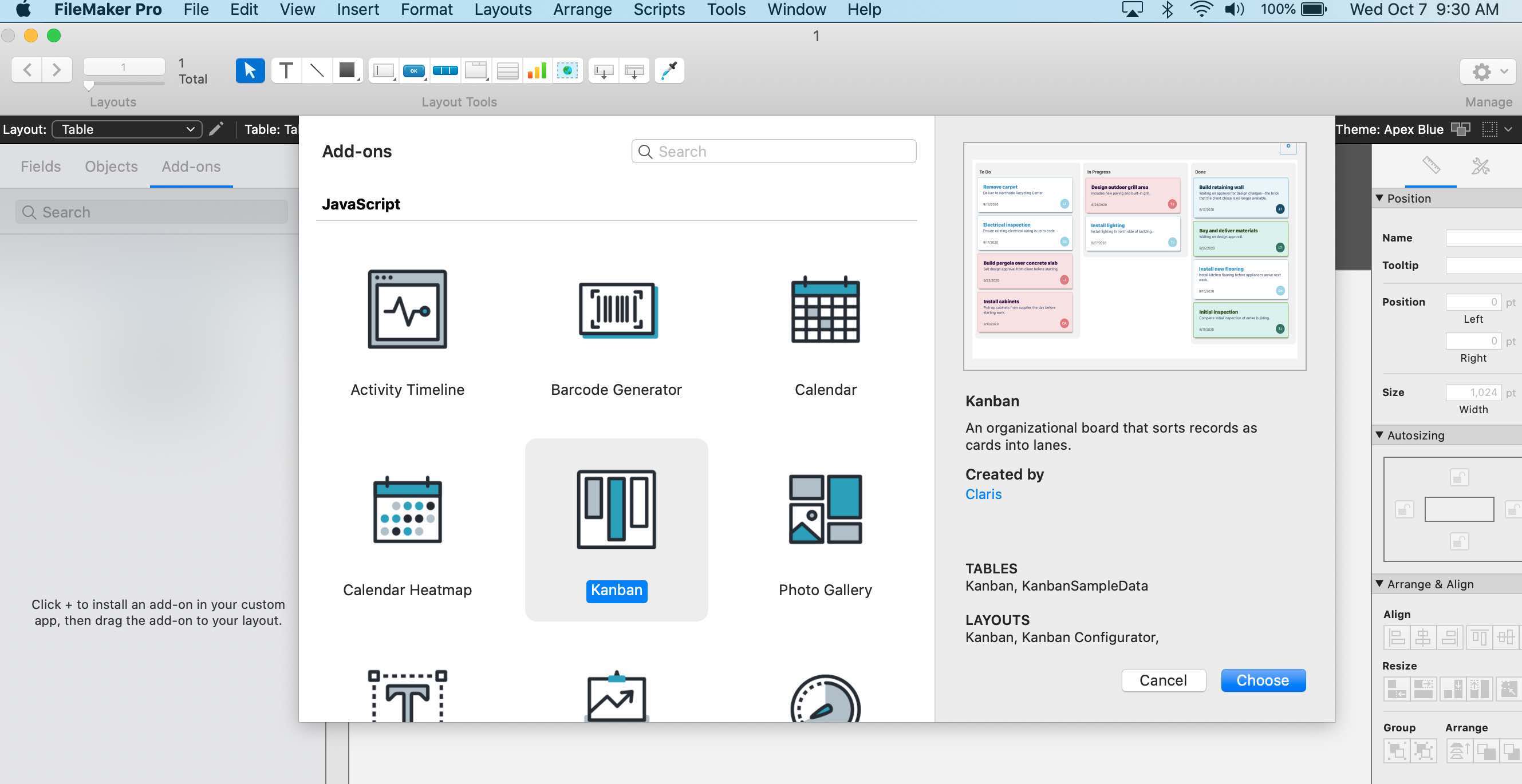Screen dimensions: 1522x784
Task: Click the Add-ons dialog search field
Action: point(774,151)
